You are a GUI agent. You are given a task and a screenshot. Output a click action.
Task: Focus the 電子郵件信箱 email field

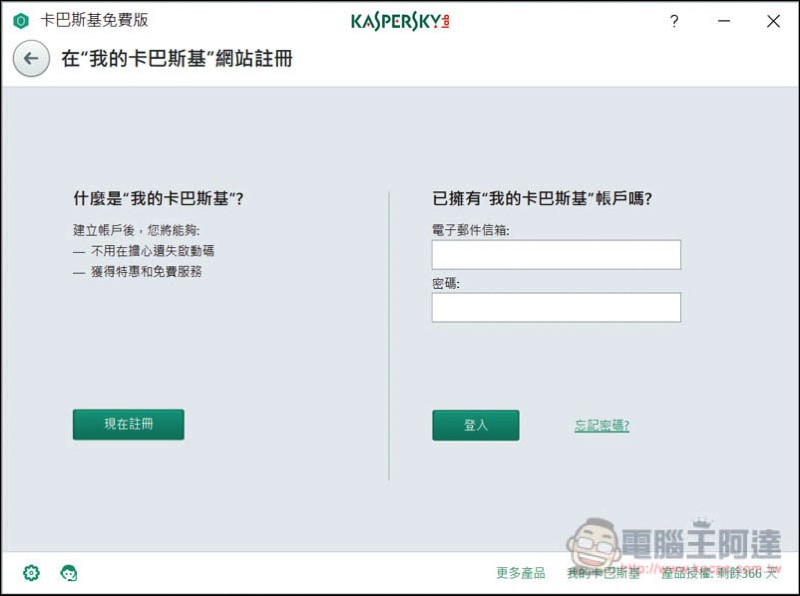pyautogui.click(x=556, y=255)
